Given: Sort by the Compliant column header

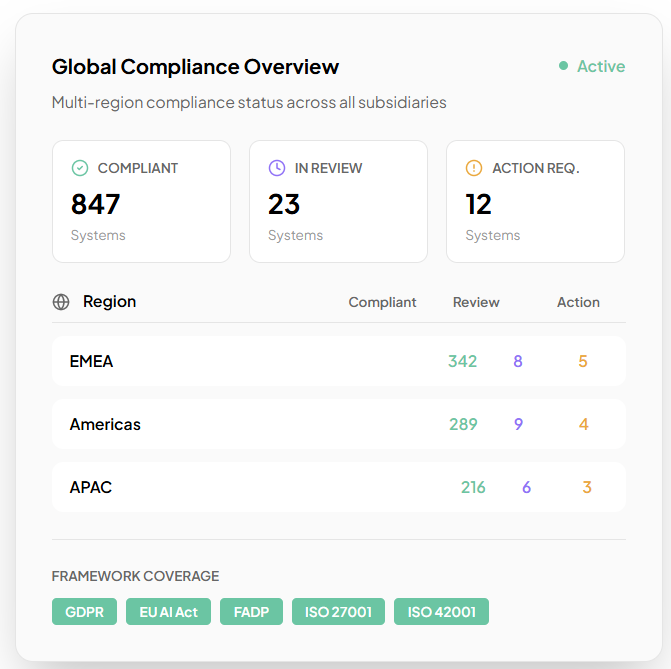Looking at the screenshot, I should 382,302.
